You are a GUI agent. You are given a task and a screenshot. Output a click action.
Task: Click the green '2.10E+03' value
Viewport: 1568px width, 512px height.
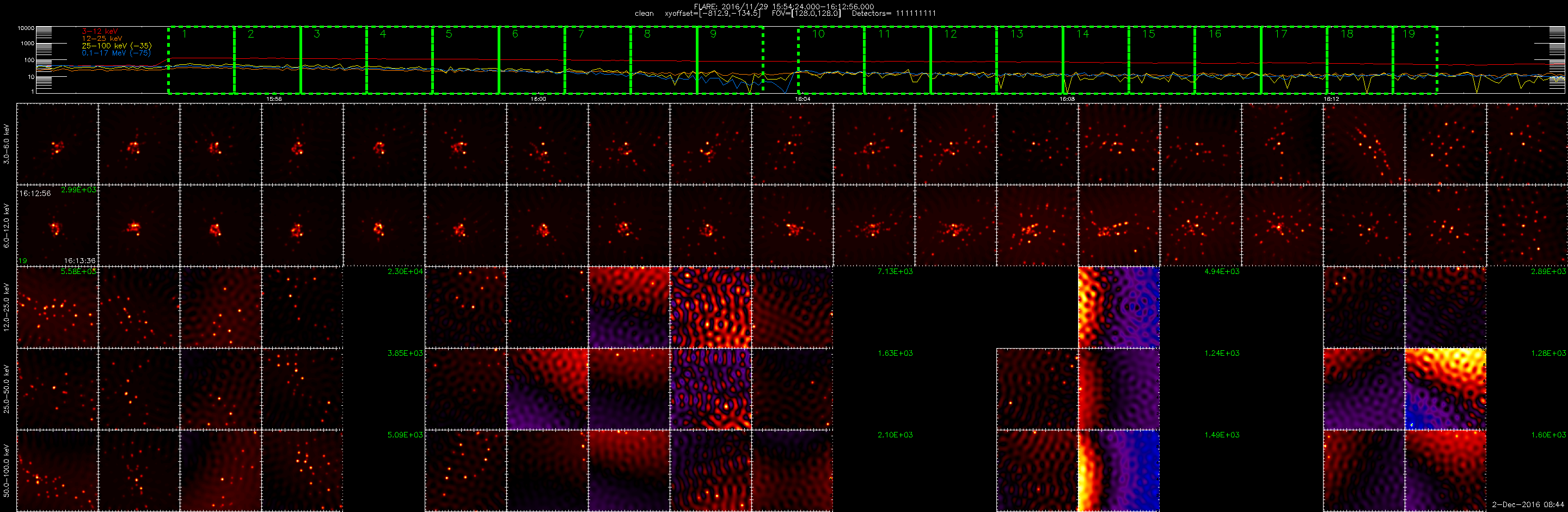(x=896, y=435)
